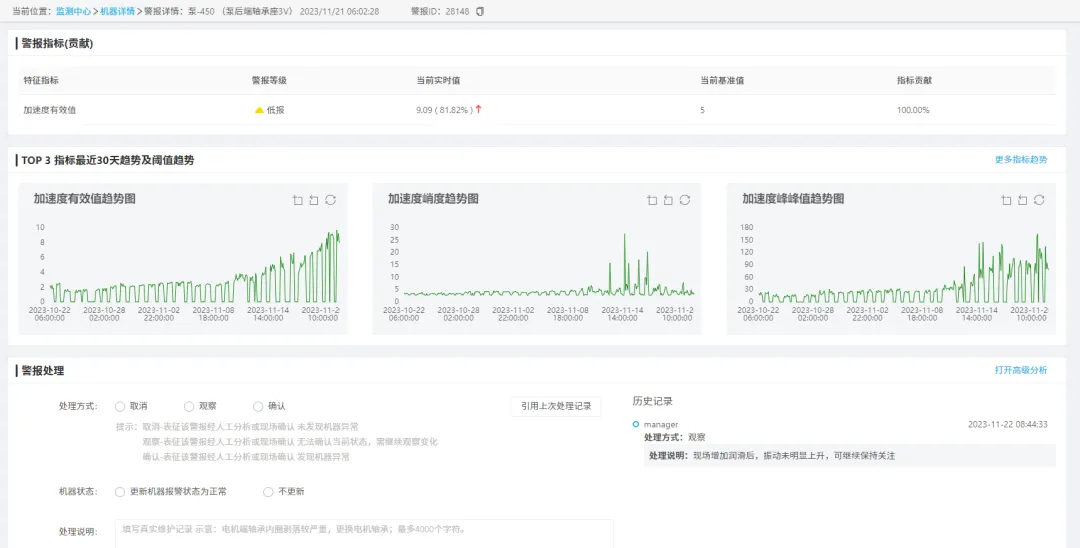Click area zoom icon on 加速度峰峰值趋势图 chart
1080x548 pixels.
click(1006, 200)
